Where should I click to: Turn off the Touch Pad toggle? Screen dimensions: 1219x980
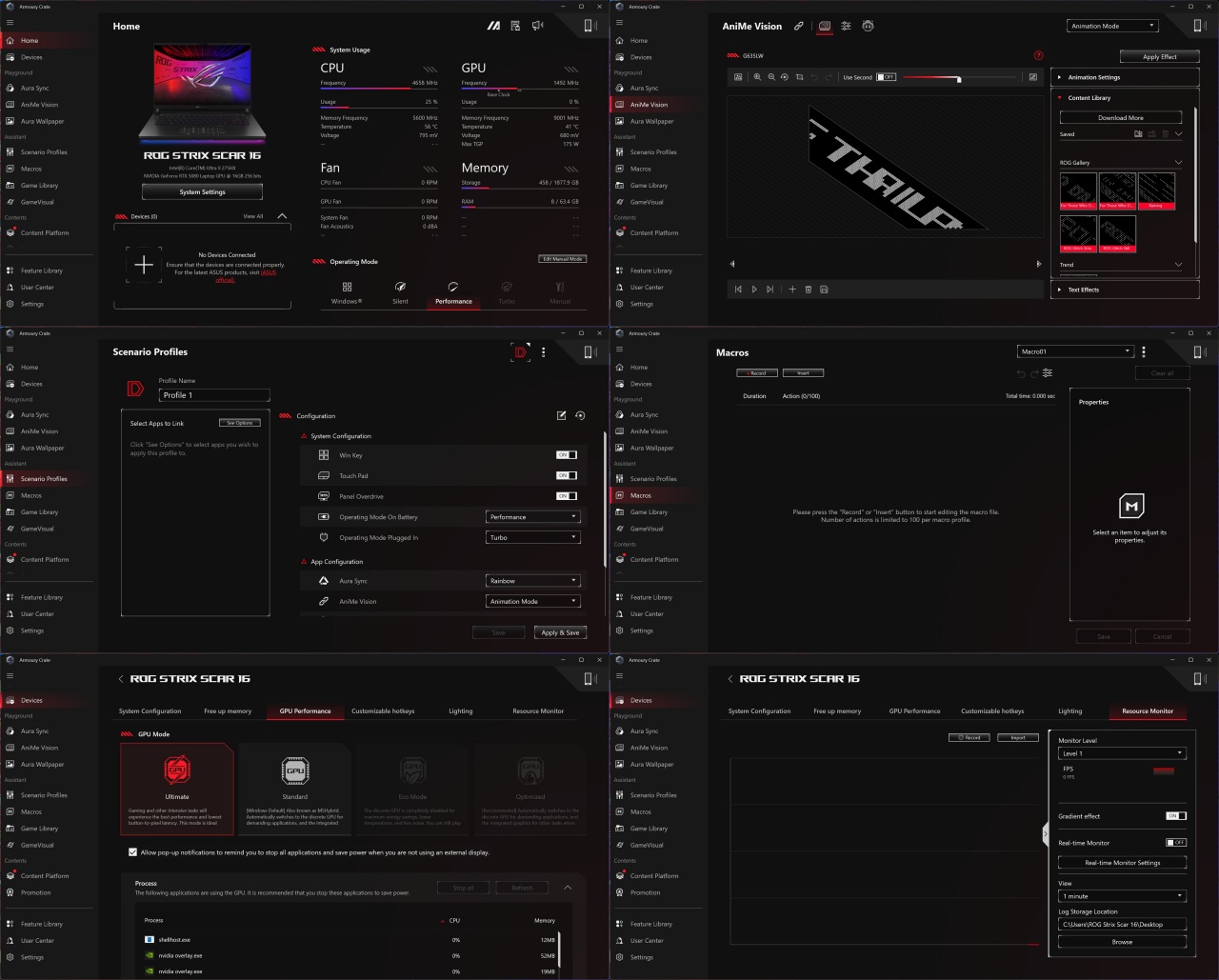coord(567,475)
